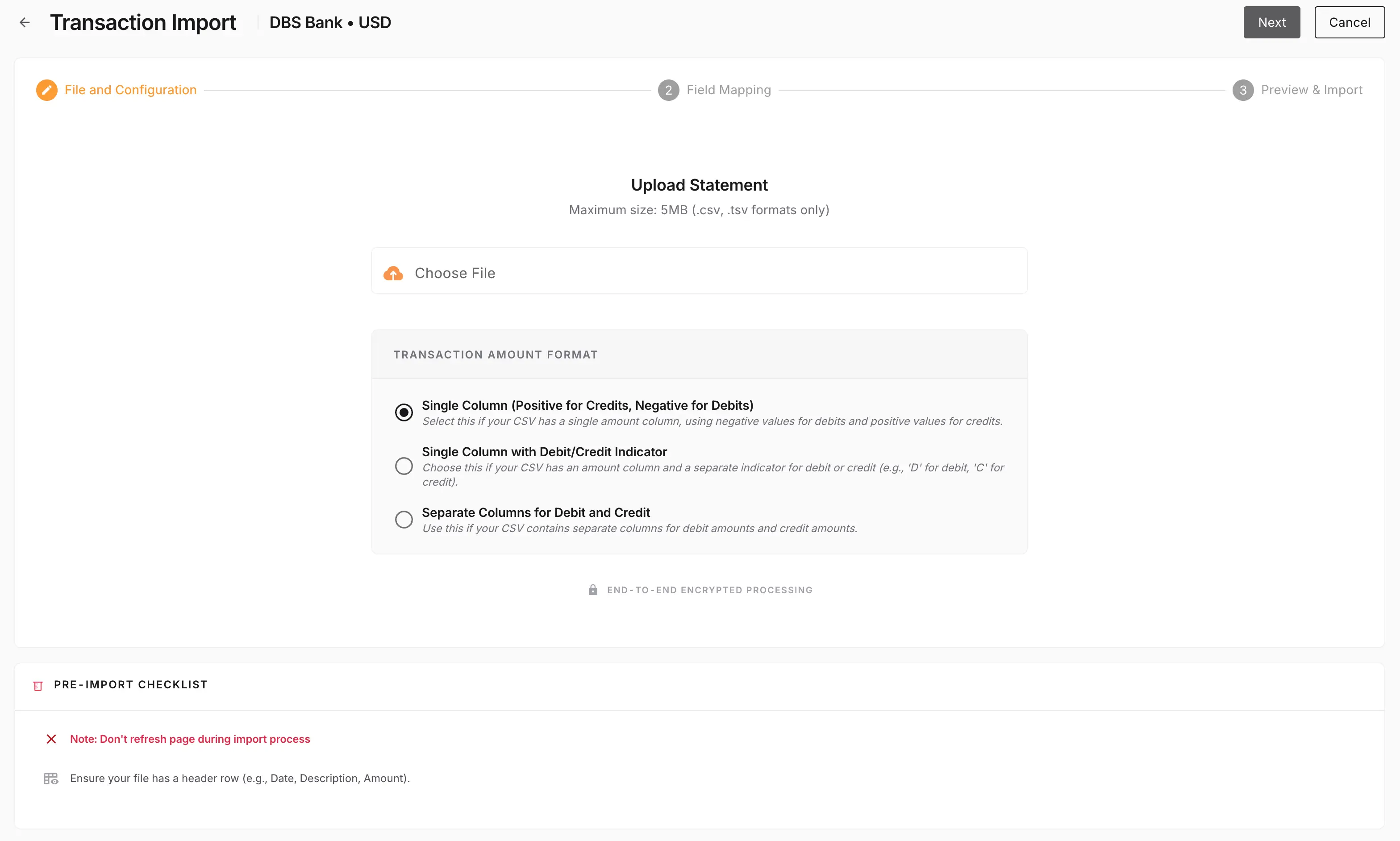1400x841 pixels.
Task: Cancel the transaction import
Action: pyautogui.click(x=1349, y=22)
